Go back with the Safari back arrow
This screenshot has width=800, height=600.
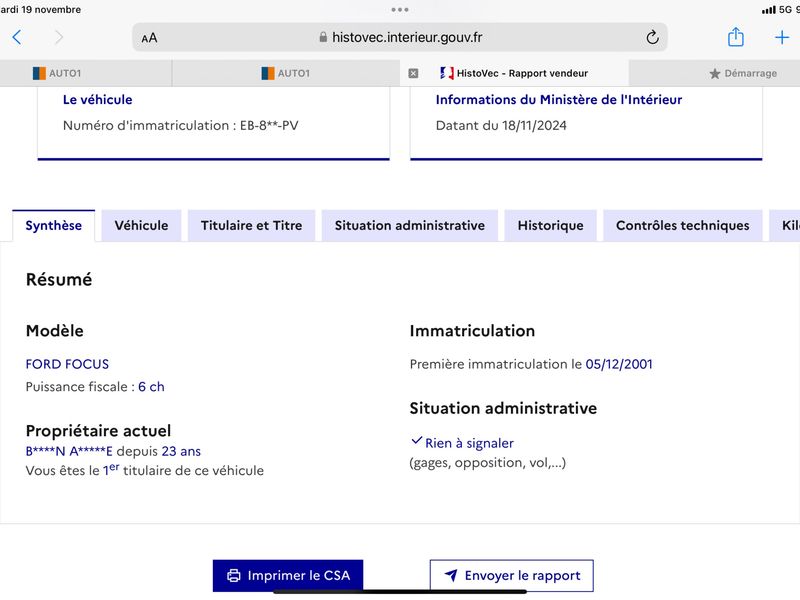[17, 37]
